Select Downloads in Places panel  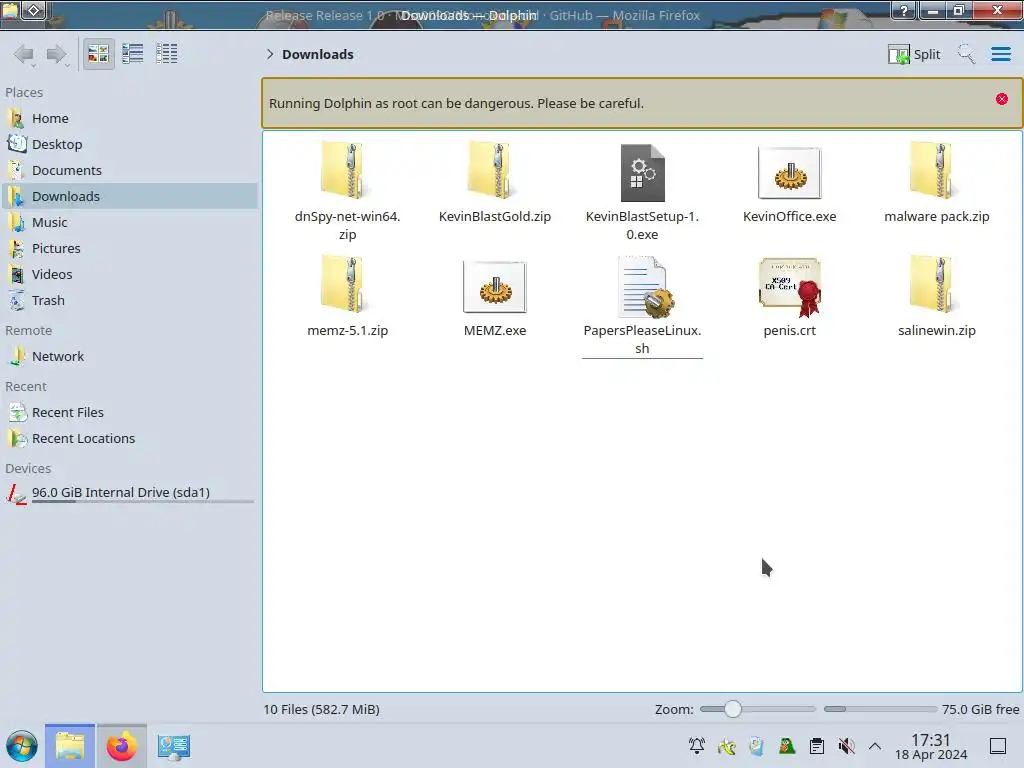tap(130, 197)
